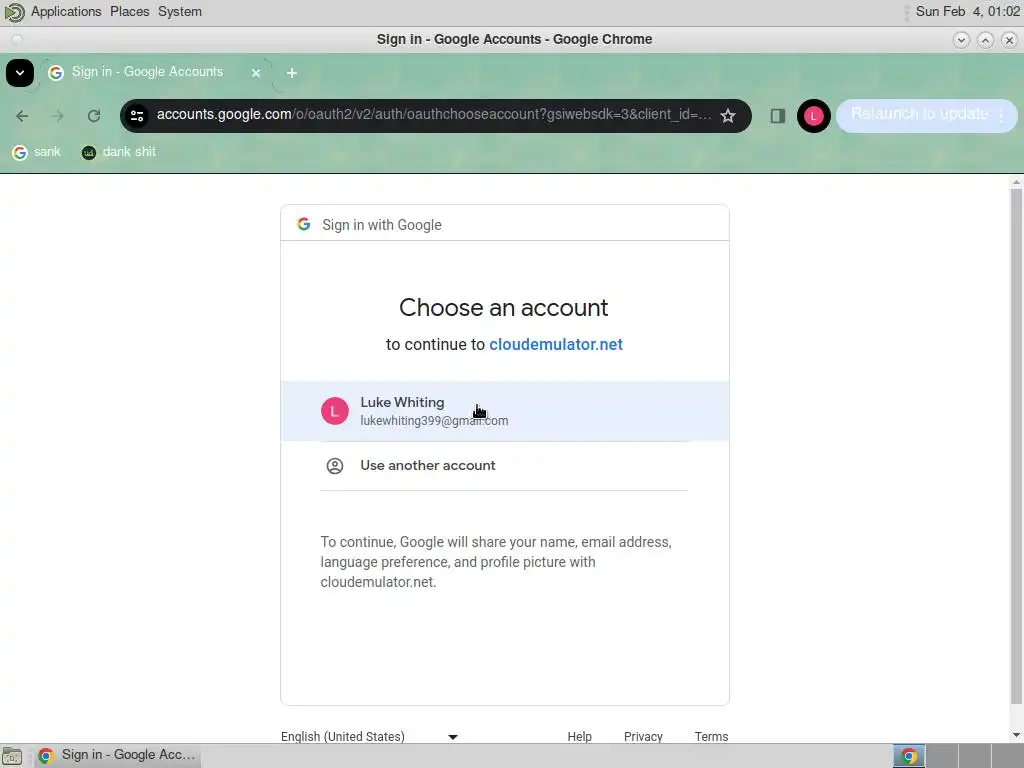The image size is (1024, 768).
Task: Click the scrollbar down arrow
Action: [x=1016, y=735]
